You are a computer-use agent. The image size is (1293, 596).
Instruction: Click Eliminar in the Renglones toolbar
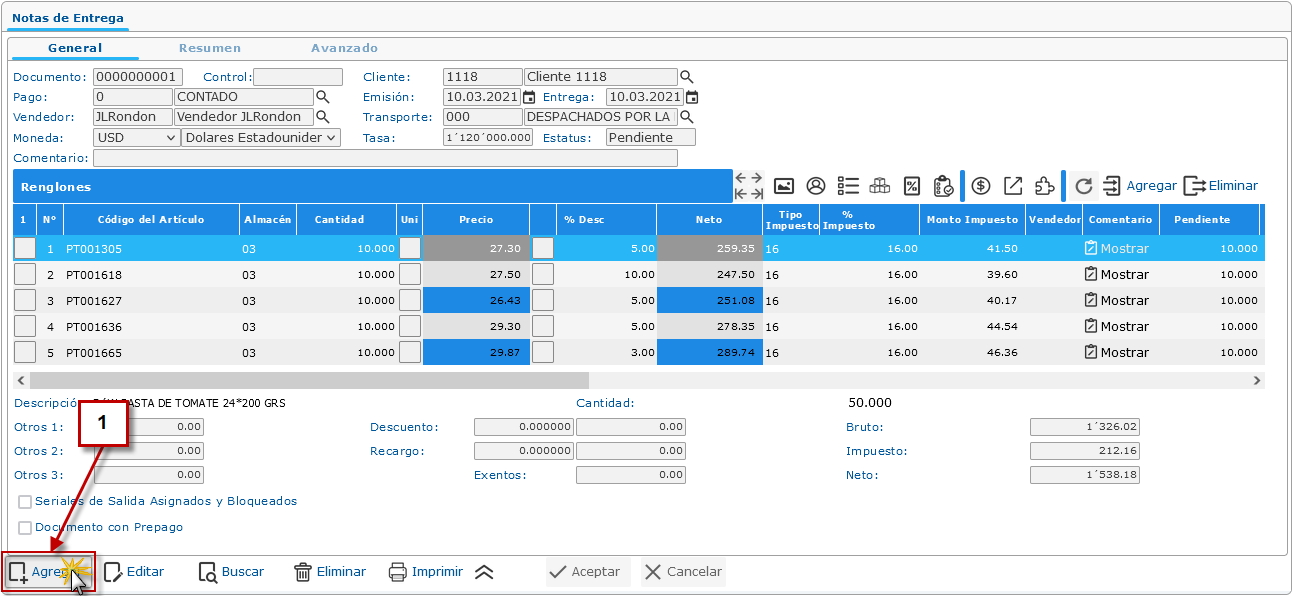click(1221, 186)
